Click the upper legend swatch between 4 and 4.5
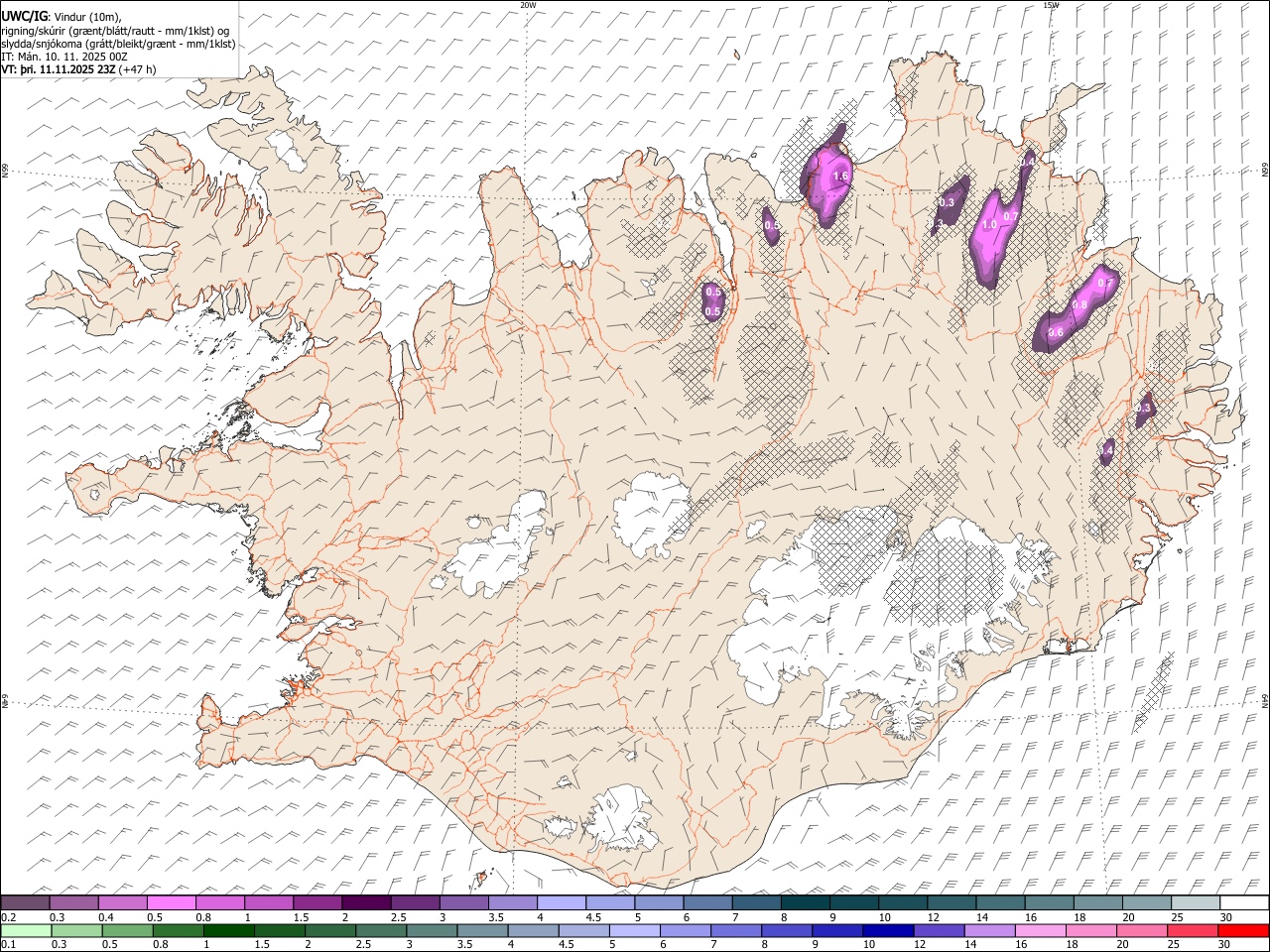The image size is (1270, 952). pos(561,902)
